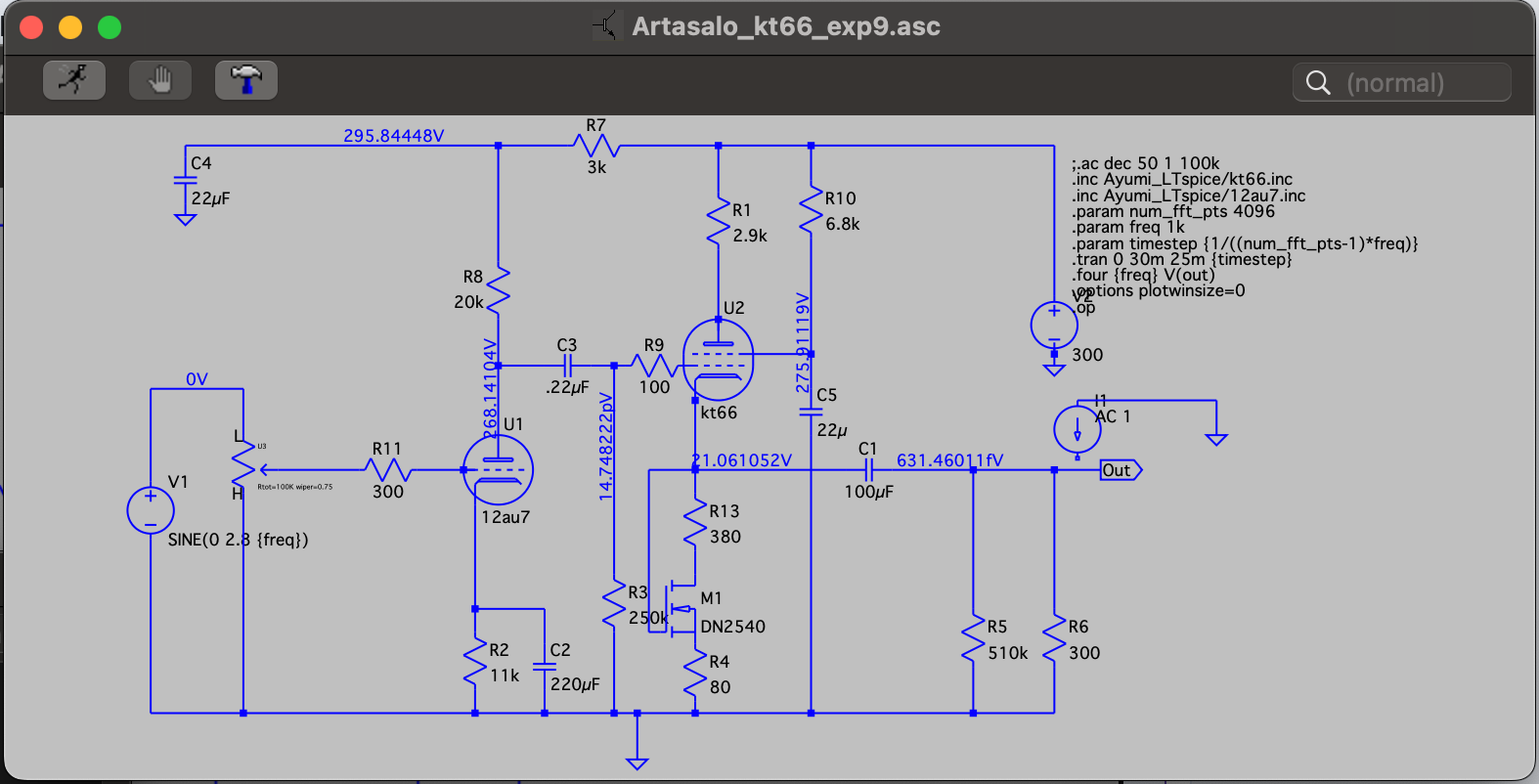Click the 631.46011fV voltage label
Image resolution: width=1539 pixels, height=784 pixels.
[949, 460]
